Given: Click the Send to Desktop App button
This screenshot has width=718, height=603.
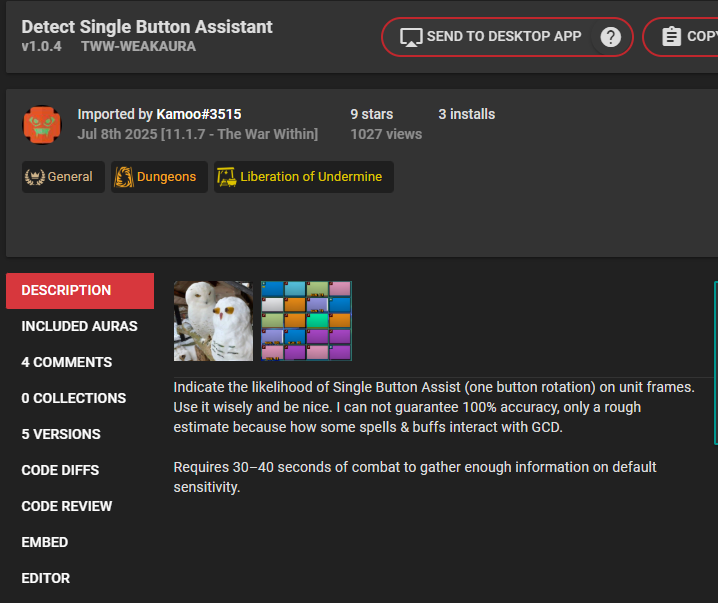Looking at the screenshot, I should (x=507, y=37).
